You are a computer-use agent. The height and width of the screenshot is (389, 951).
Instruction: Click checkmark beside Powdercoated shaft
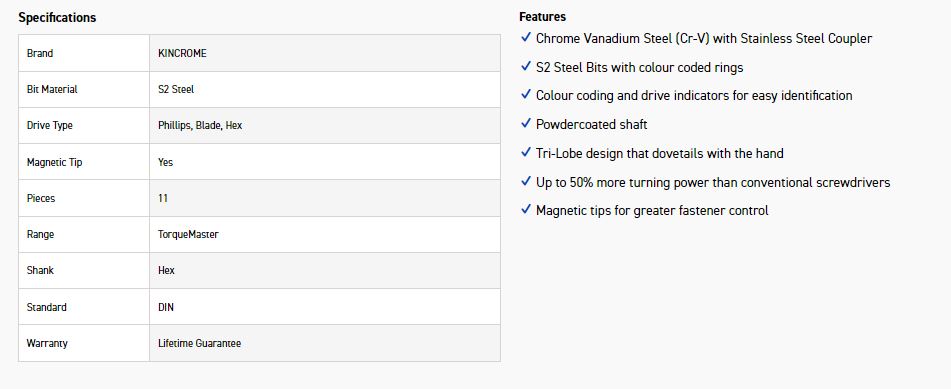click(x=526, y=123)
